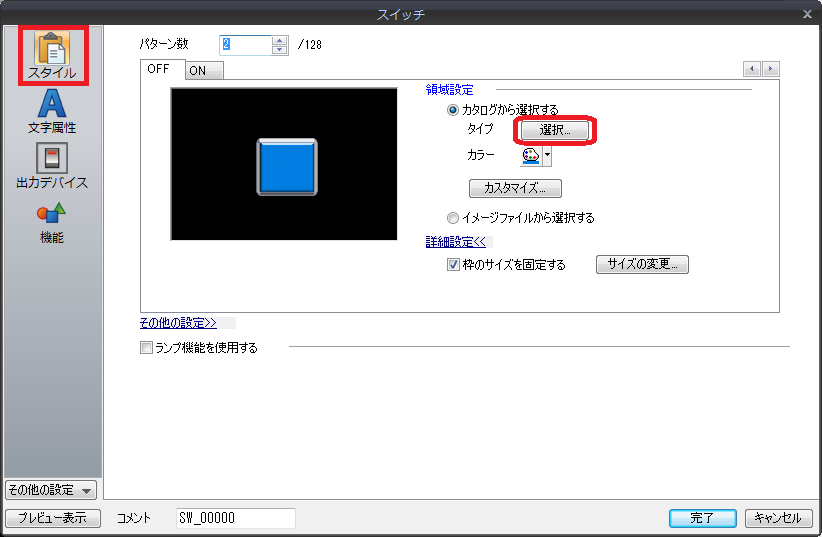Image resolution: width=822 pixels, height=537 pixels.
Task: Close the スイッチ dialog window
Action: tap(806, 14)
